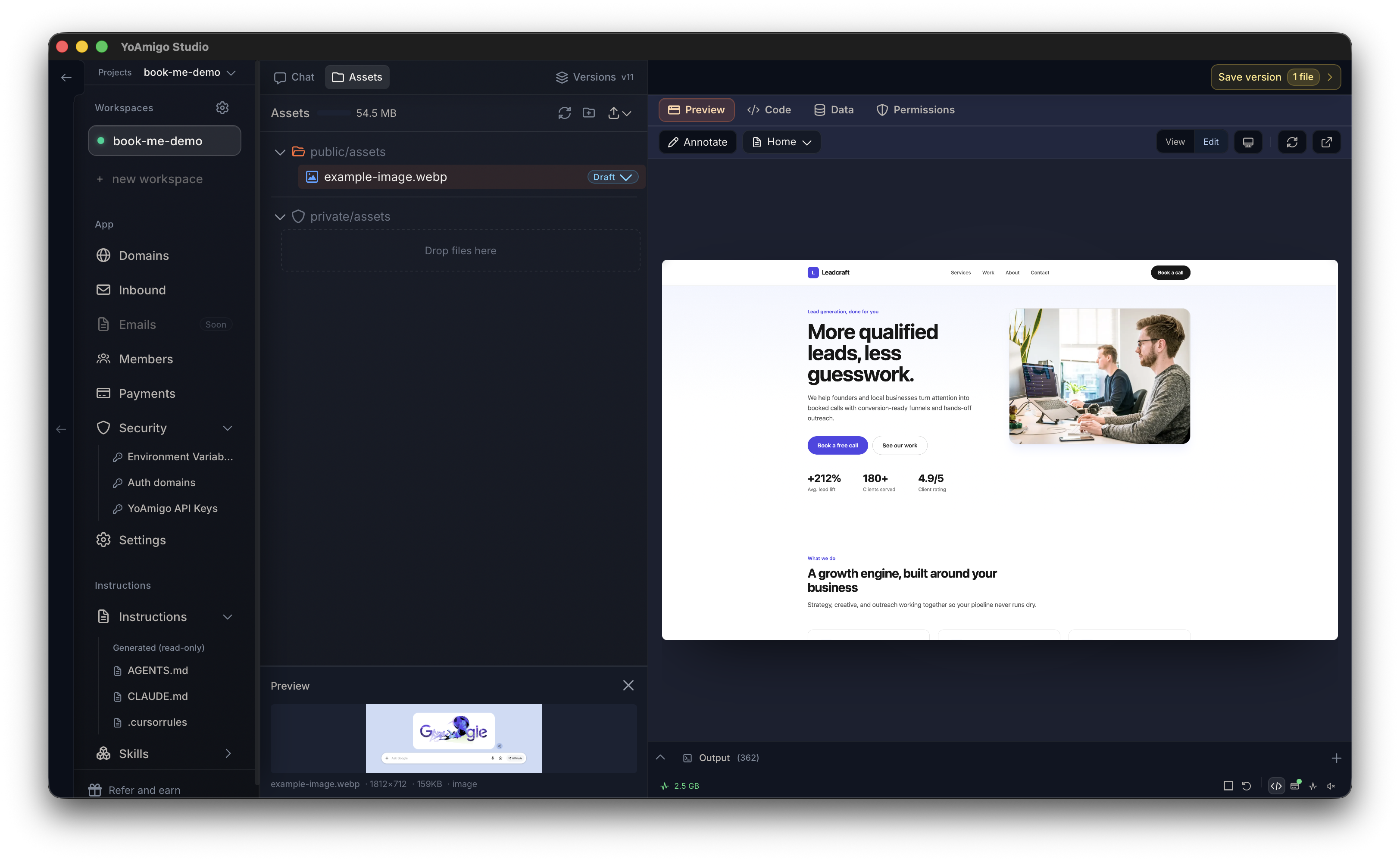The image size is (1400, 862).
Task: Collapse the private/assets folder
Action: point(280,217)
